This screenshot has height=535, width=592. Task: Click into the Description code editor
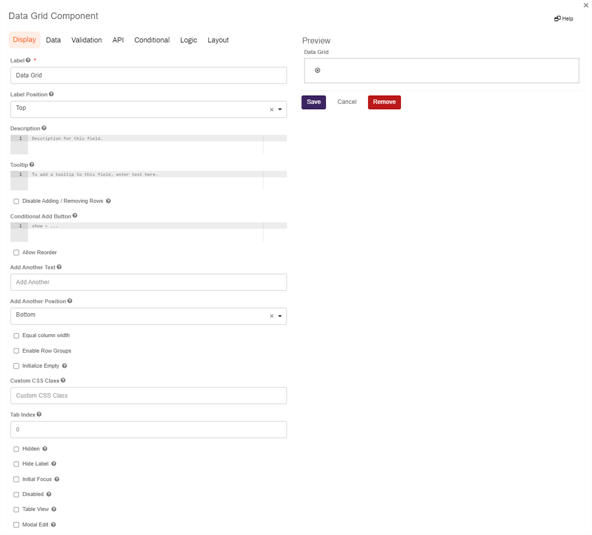[148, 145]
